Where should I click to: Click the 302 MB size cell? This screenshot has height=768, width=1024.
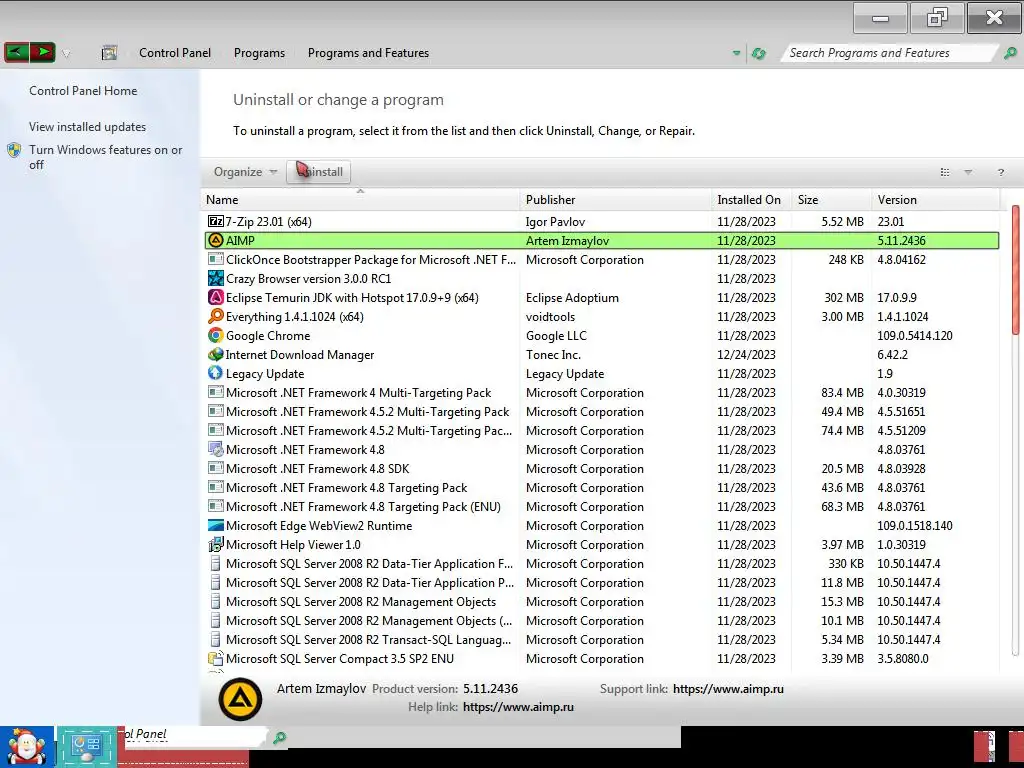[844, 297]
